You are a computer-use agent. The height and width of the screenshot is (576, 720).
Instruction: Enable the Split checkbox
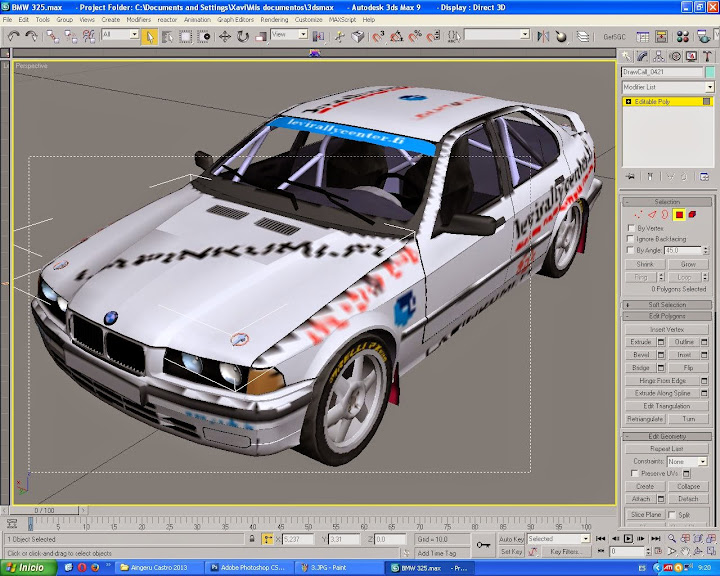tap(672, 514)
